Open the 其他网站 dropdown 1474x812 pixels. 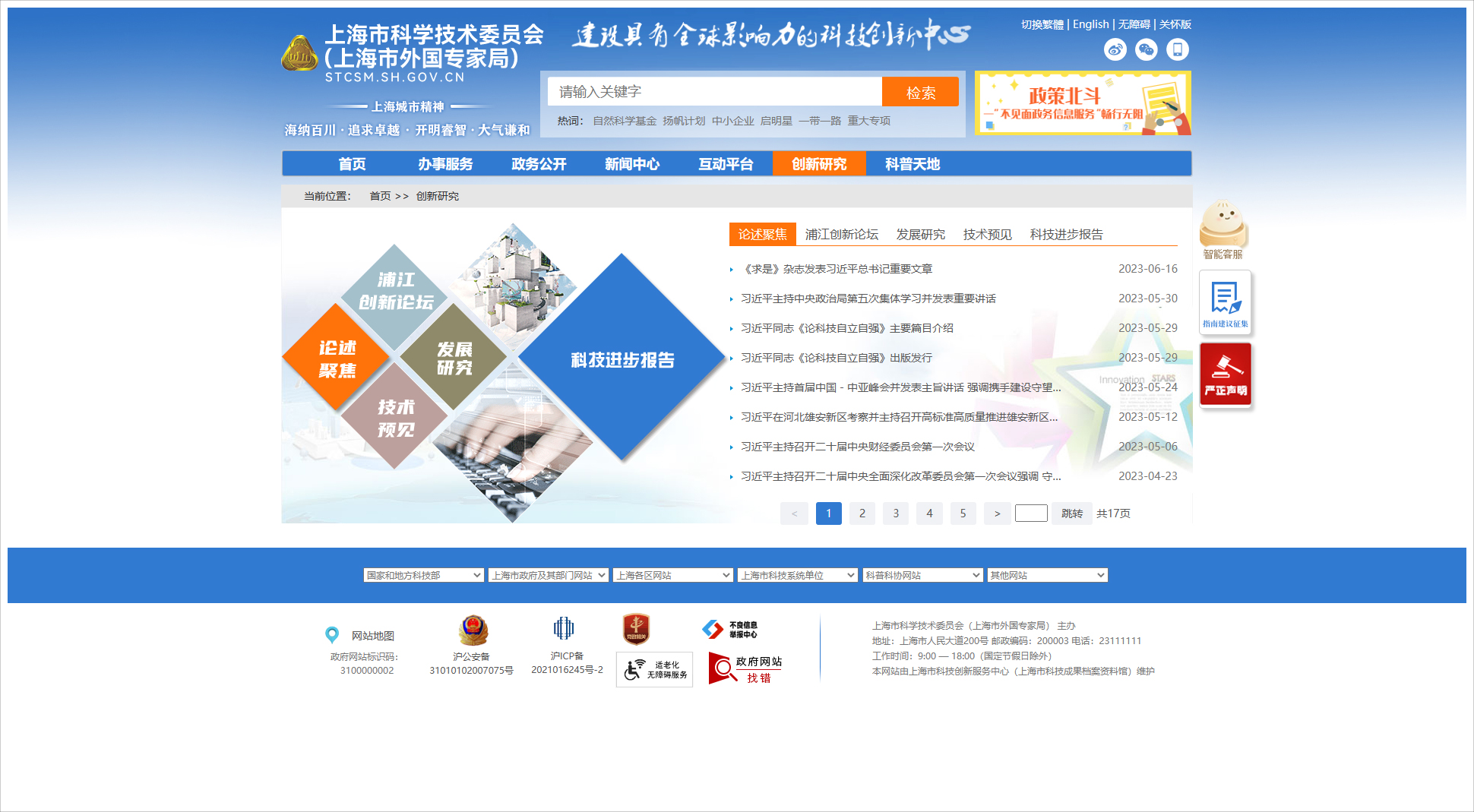(x=1046, y=576)
